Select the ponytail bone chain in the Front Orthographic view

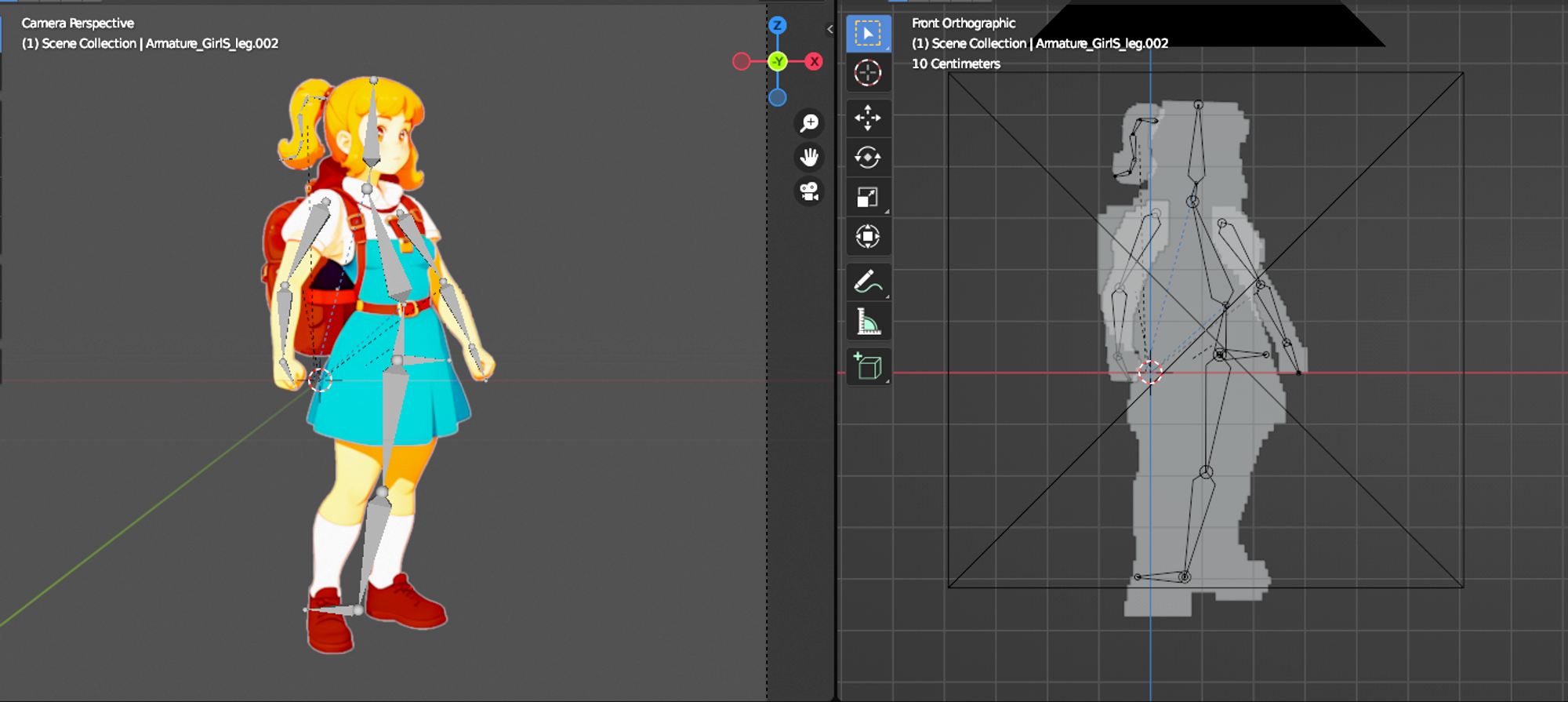(1132, 147)
